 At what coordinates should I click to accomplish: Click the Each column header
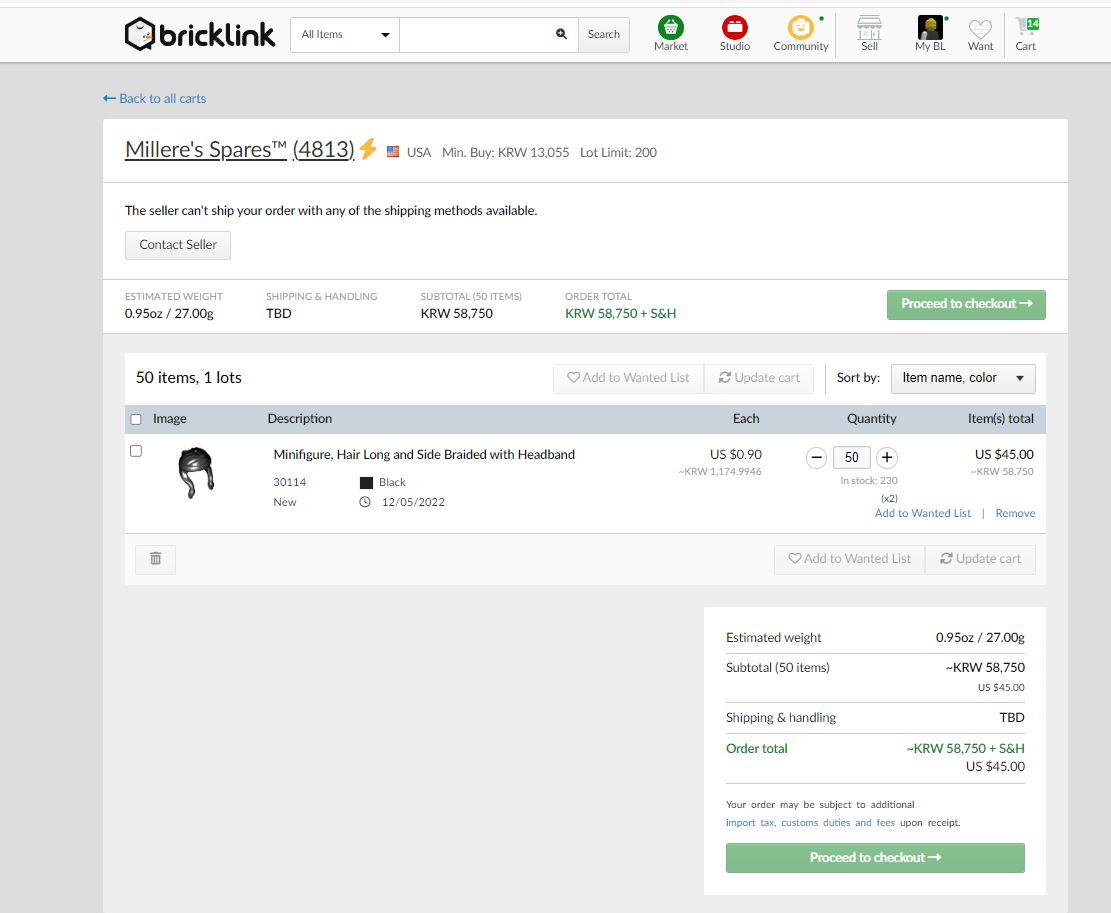coord(746,419)
